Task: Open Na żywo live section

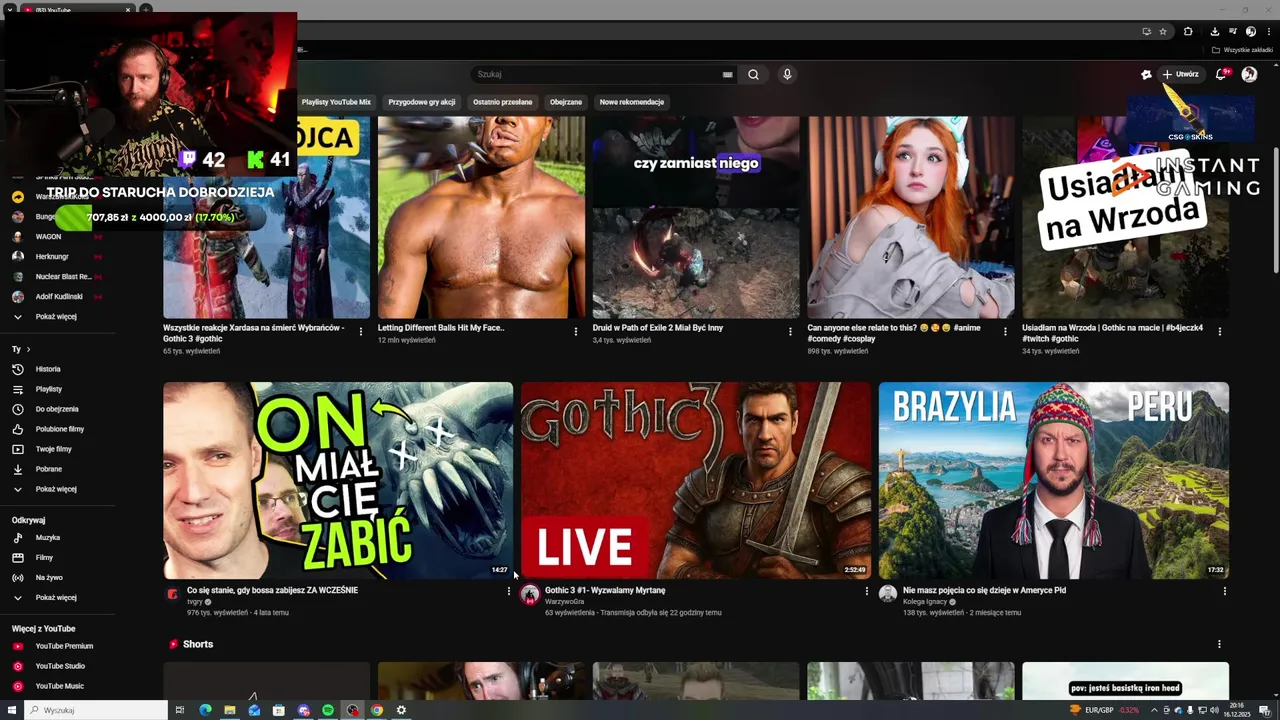Action: (x=49, y=578)
